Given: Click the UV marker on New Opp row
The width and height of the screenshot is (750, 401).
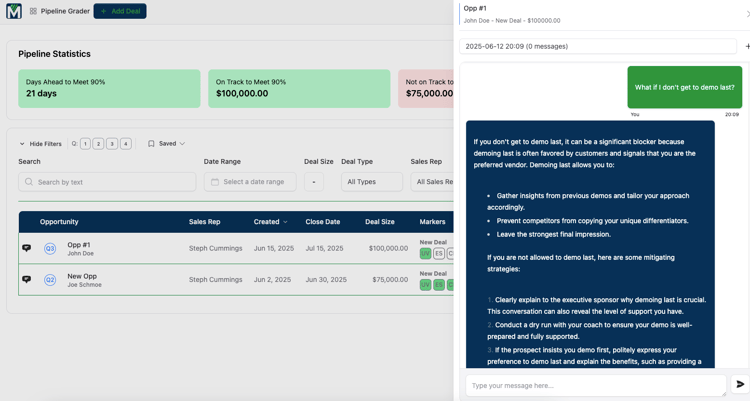Looking at the screenshot, I should coord(425,285).
